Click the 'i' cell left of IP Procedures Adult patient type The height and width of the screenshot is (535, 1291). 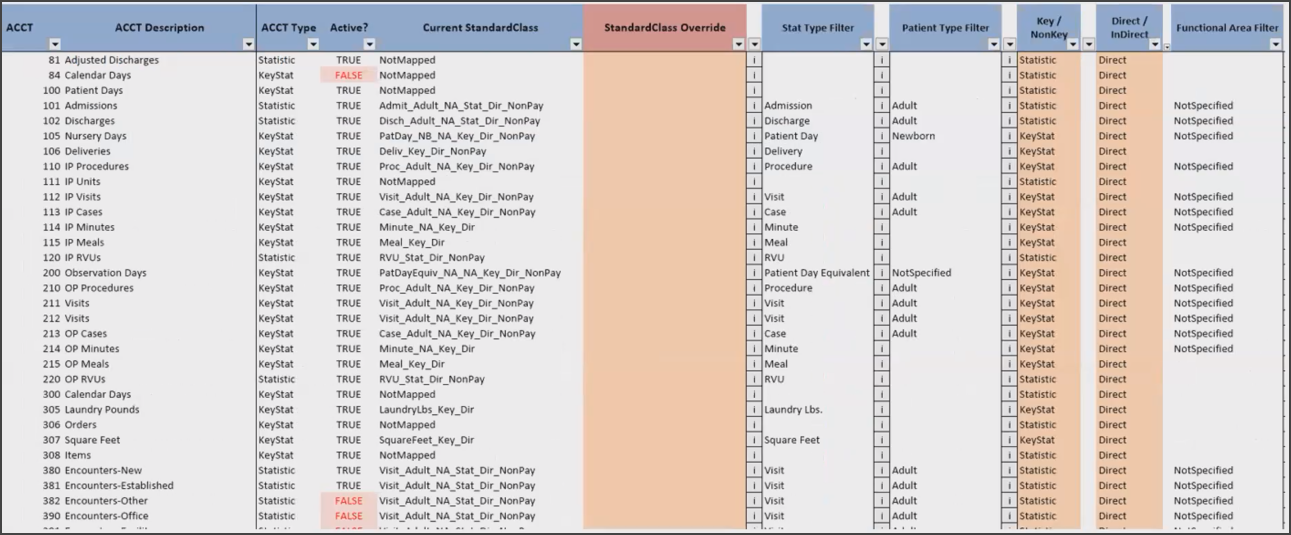point(882,166)
